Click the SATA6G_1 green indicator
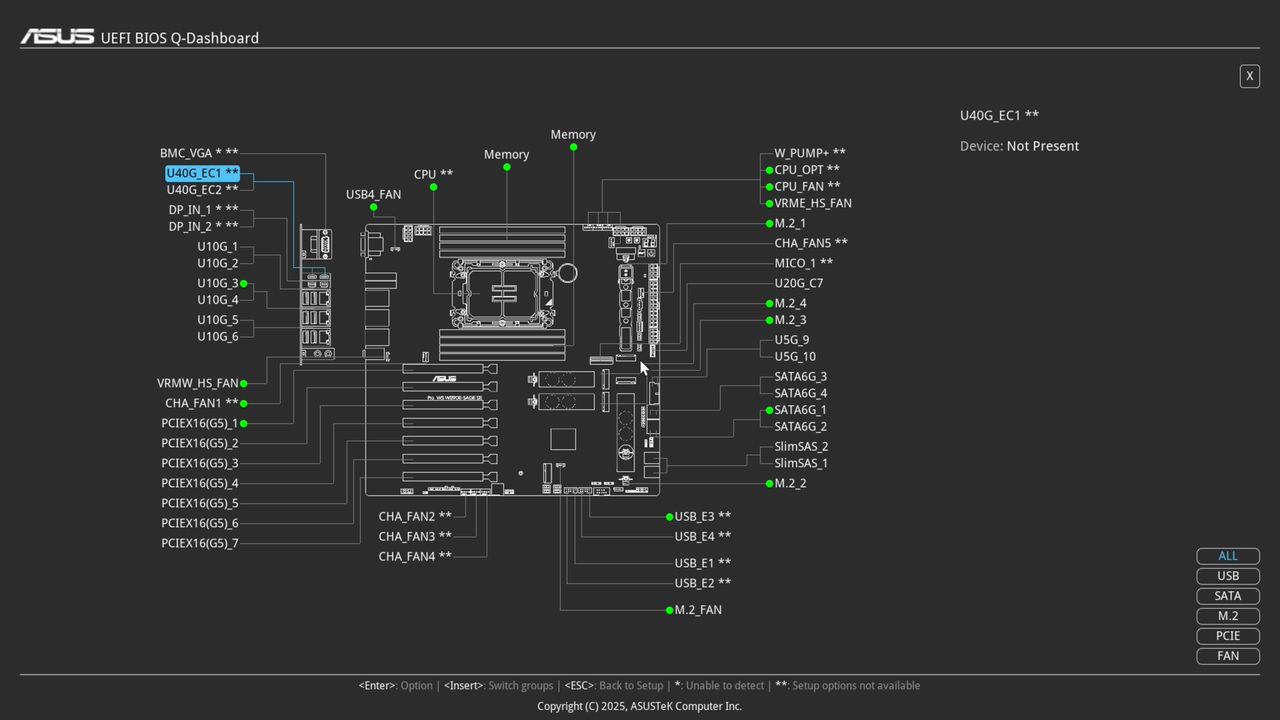The width and height of the screenshot is (1280, 720). (768, 410)
